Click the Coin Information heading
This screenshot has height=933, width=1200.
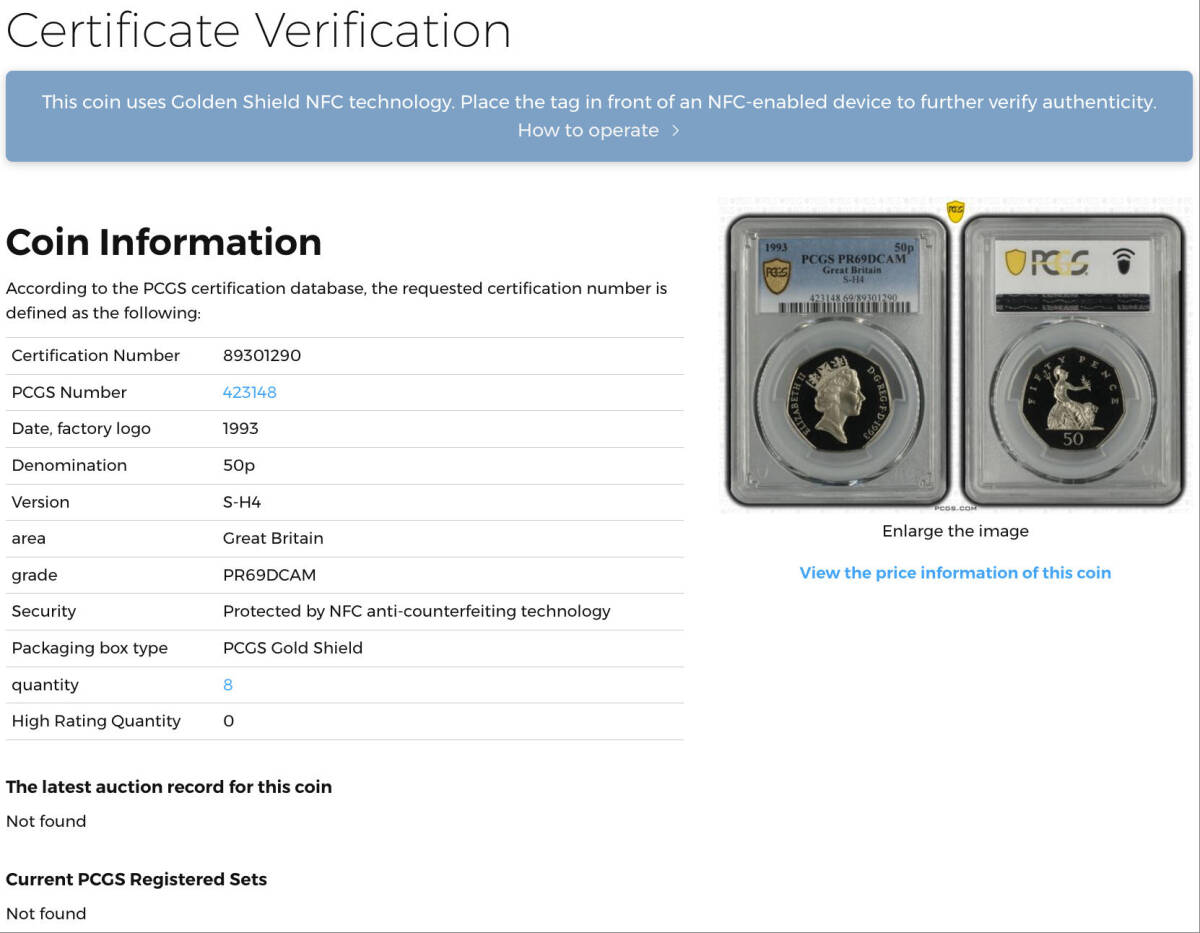pos(164,242)
